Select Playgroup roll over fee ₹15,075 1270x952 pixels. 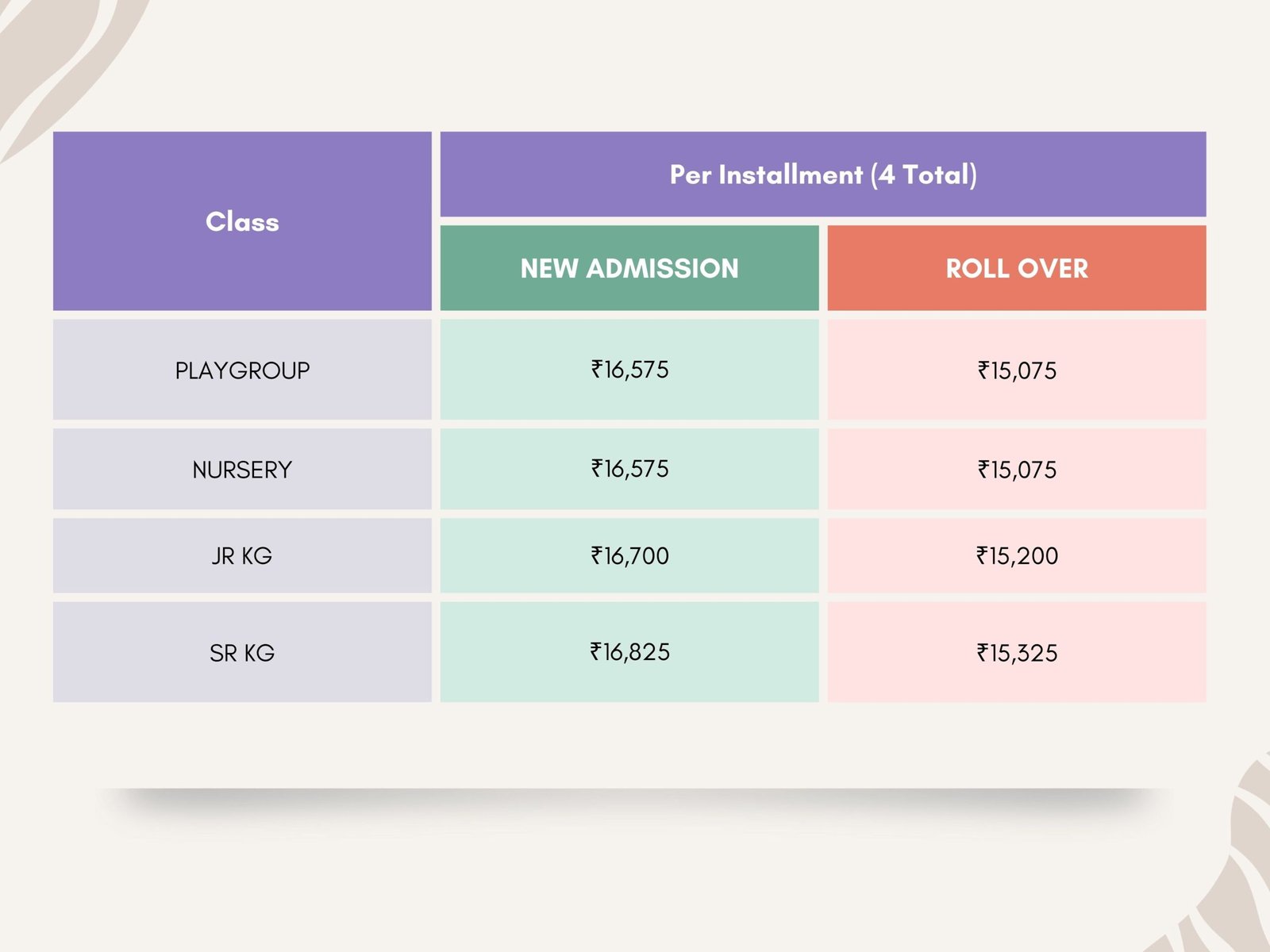tap(1017, 370)
